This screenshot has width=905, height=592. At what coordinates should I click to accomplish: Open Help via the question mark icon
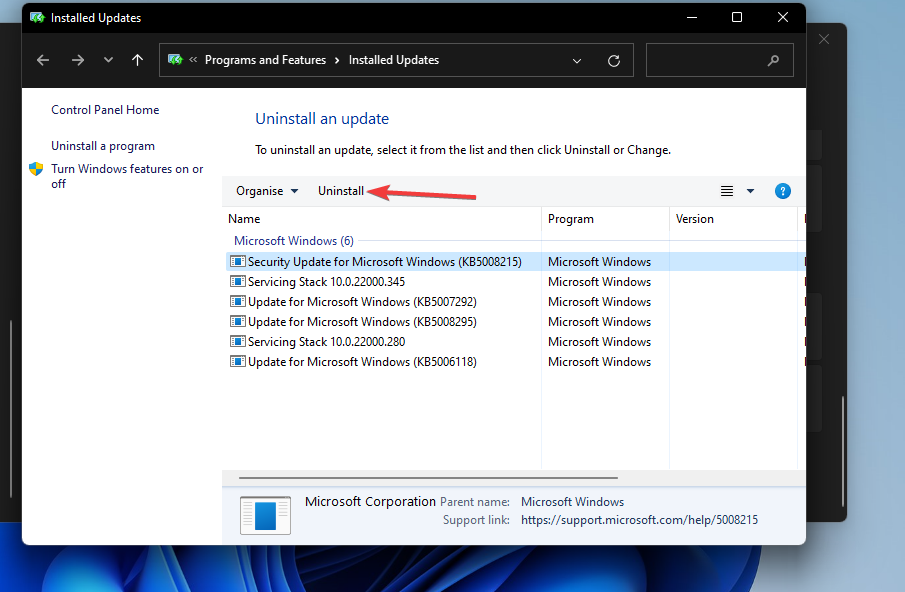782,190
